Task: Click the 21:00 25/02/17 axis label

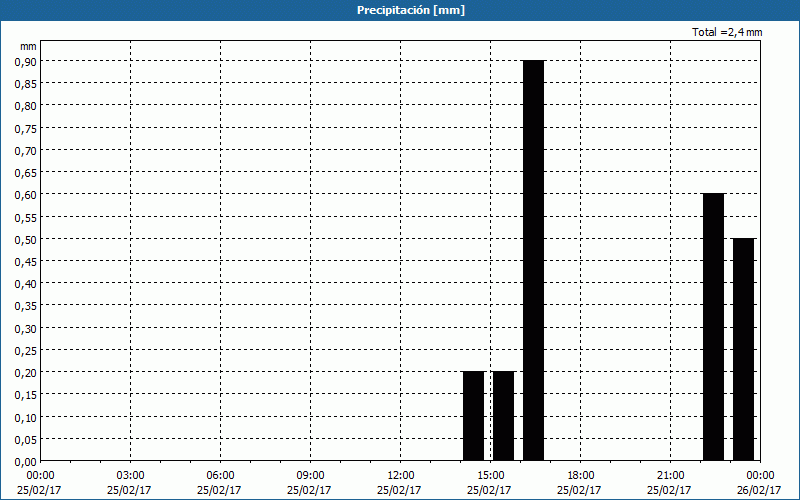Action: click(x=670, y=483)
